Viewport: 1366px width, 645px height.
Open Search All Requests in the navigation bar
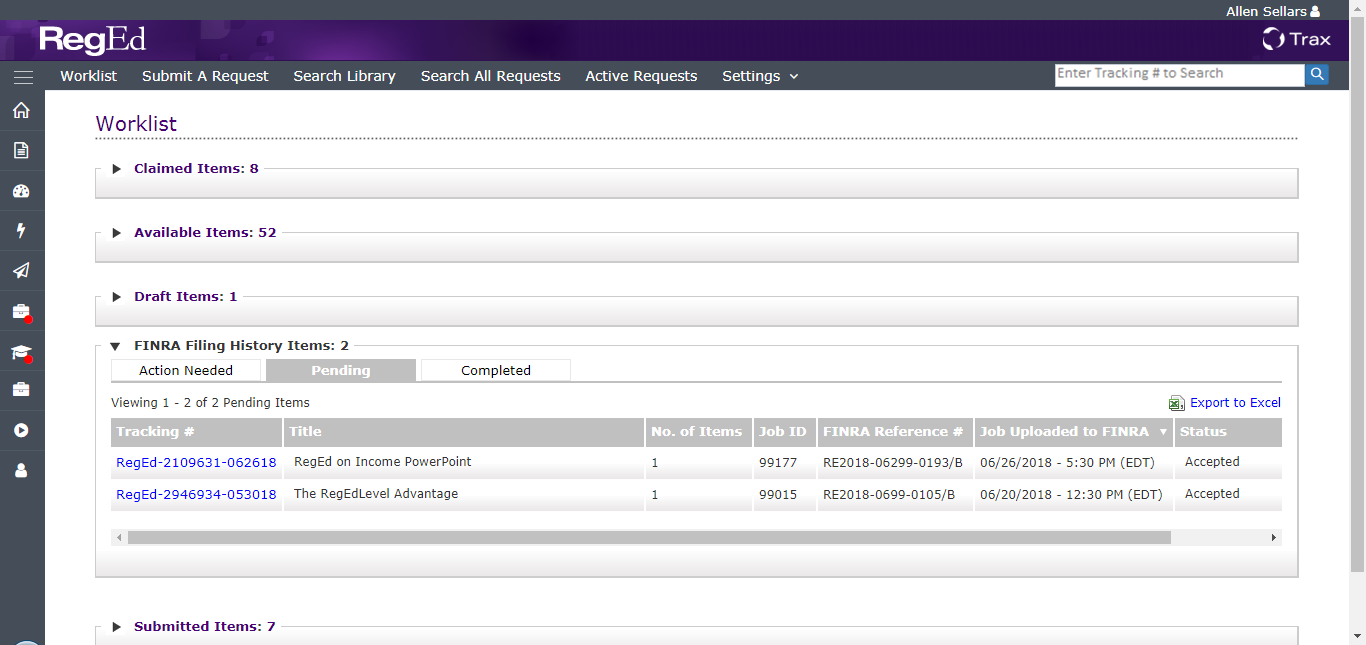[x=490, y=76]
